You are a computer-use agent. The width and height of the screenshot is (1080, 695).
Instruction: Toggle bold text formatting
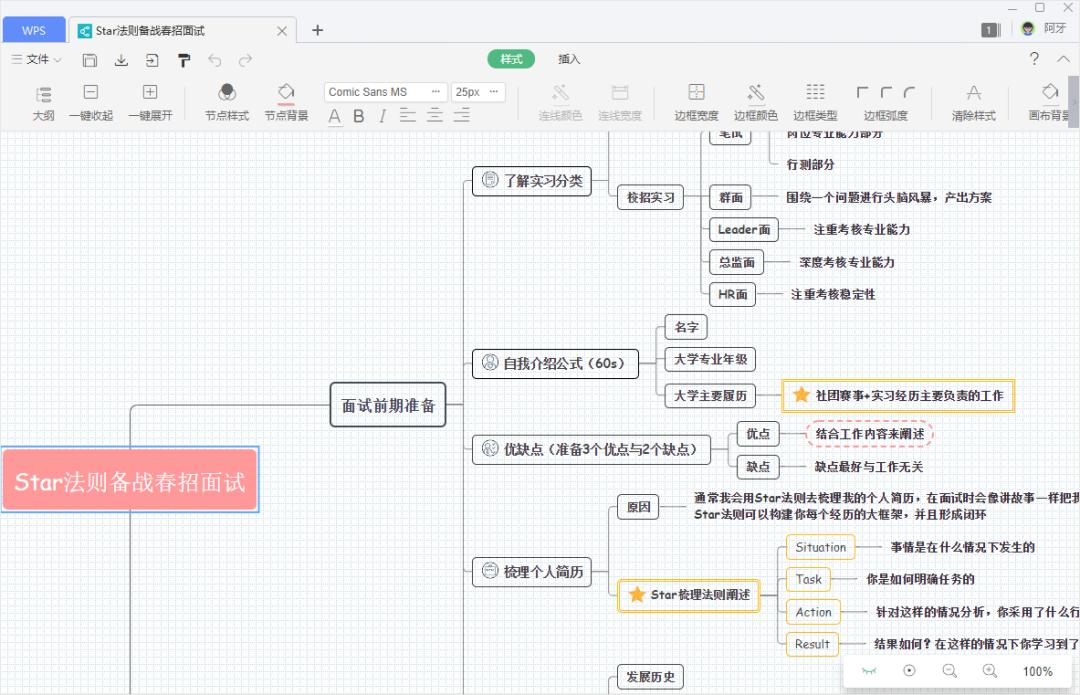coord(358,117)
